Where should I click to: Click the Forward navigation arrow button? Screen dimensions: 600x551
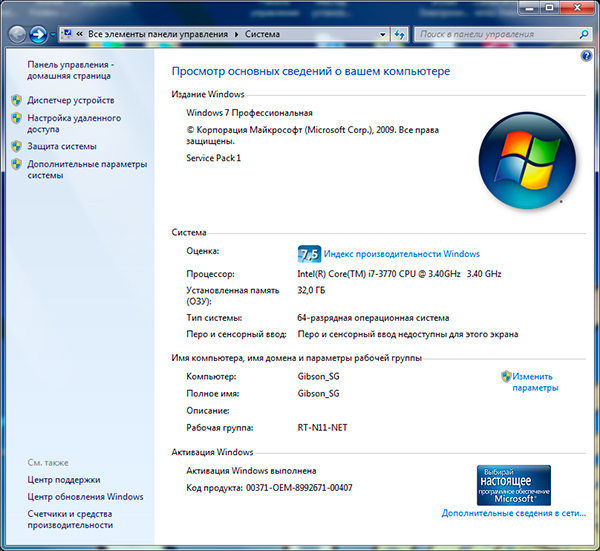tap(38, 35)
